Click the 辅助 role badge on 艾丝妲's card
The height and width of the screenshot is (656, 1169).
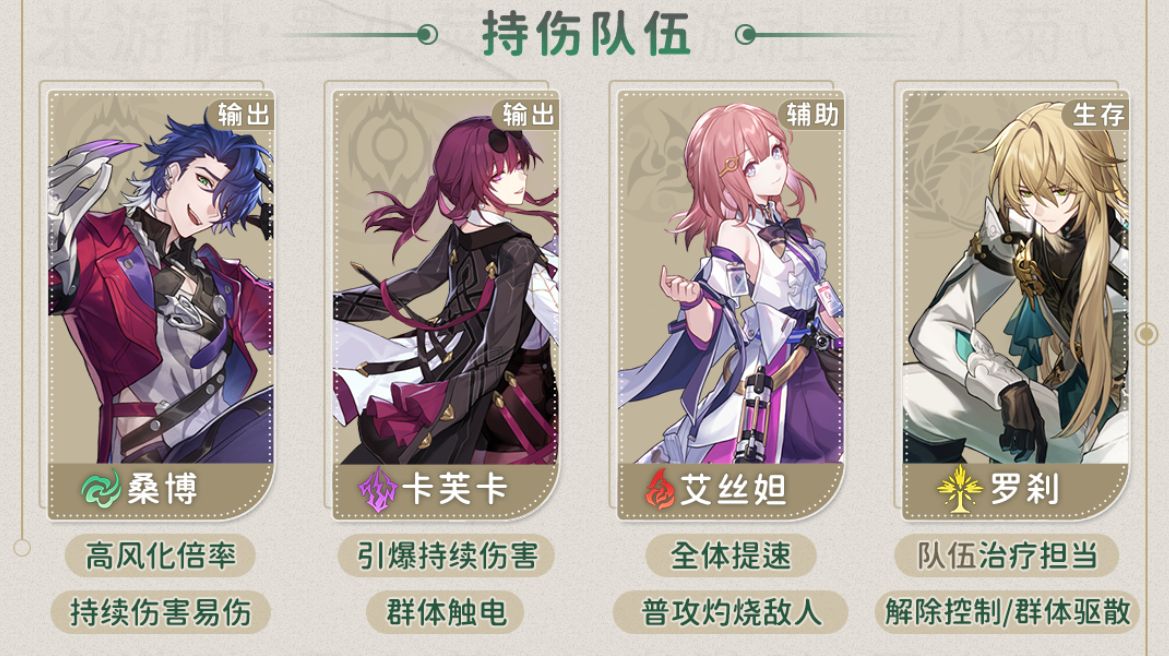812,115
